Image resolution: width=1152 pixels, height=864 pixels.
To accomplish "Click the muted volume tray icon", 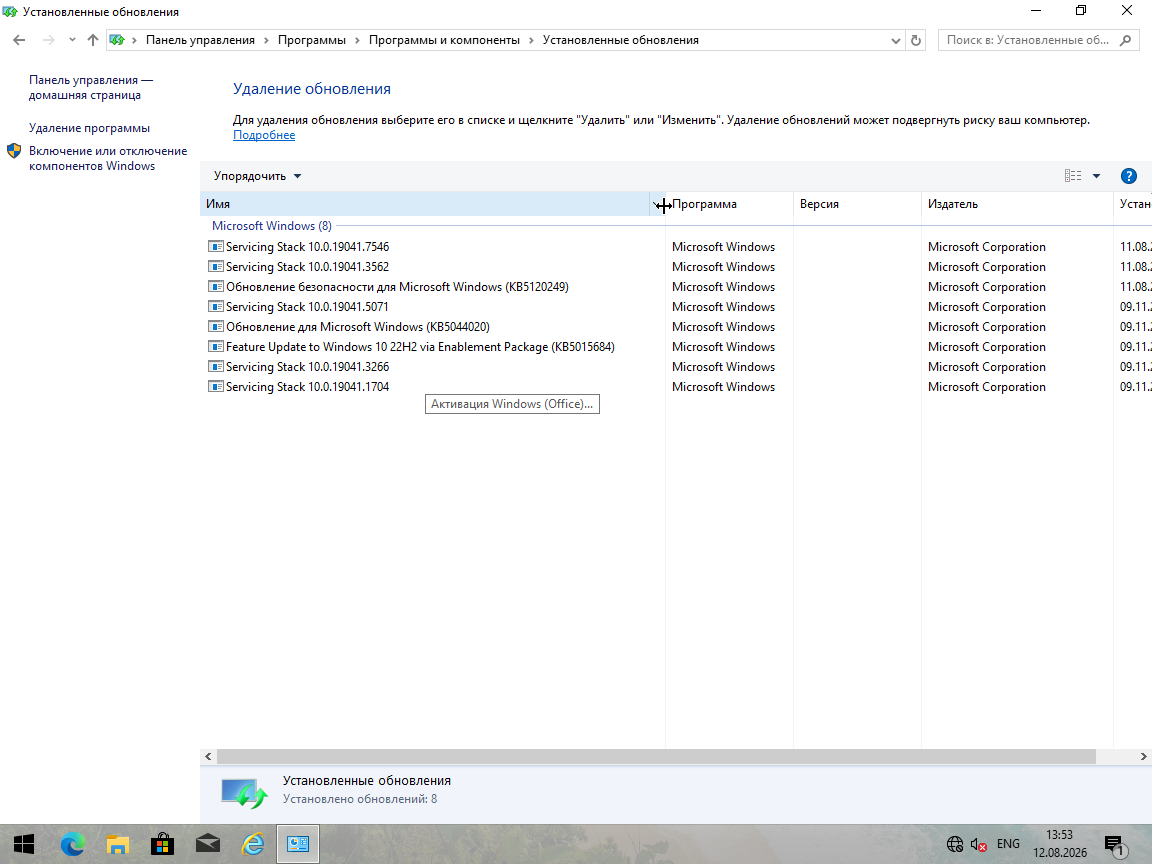I will tap(978, 845).
